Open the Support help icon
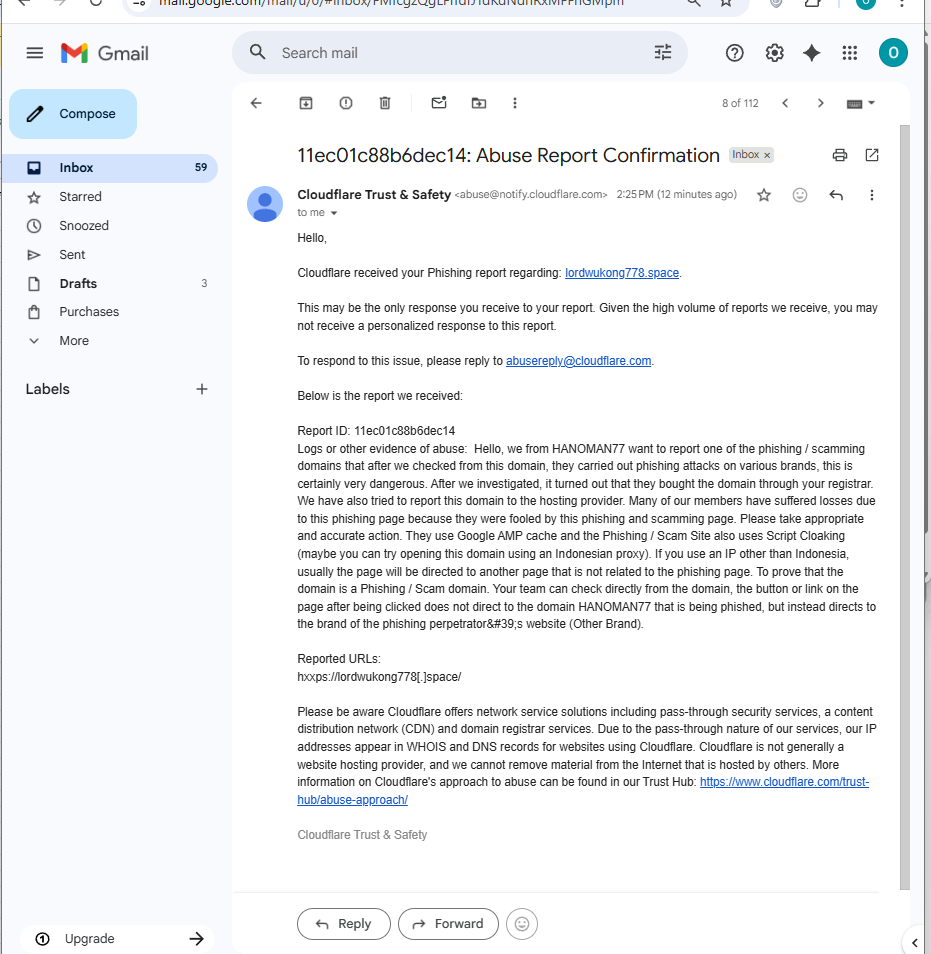Screen dimensions: 931x954 (x=734, y=53)
